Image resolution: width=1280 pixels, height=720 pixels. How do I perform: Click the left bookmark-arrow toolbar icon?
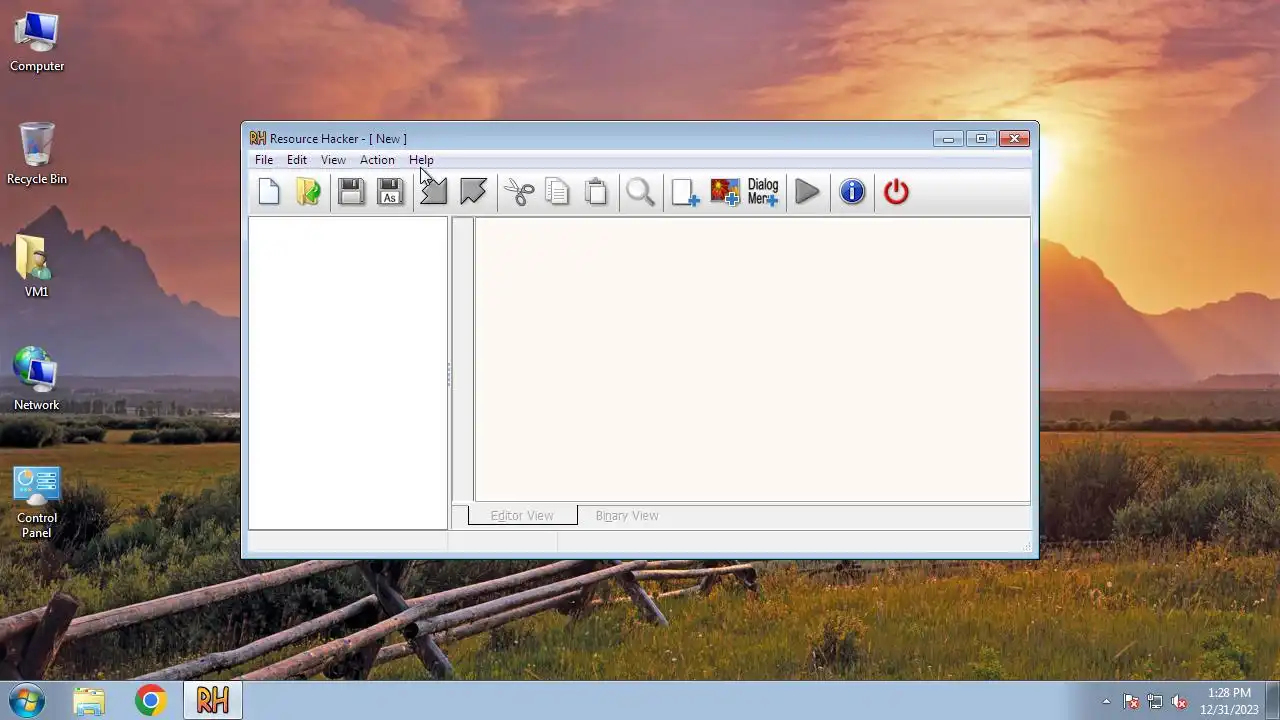click(433, 191)
